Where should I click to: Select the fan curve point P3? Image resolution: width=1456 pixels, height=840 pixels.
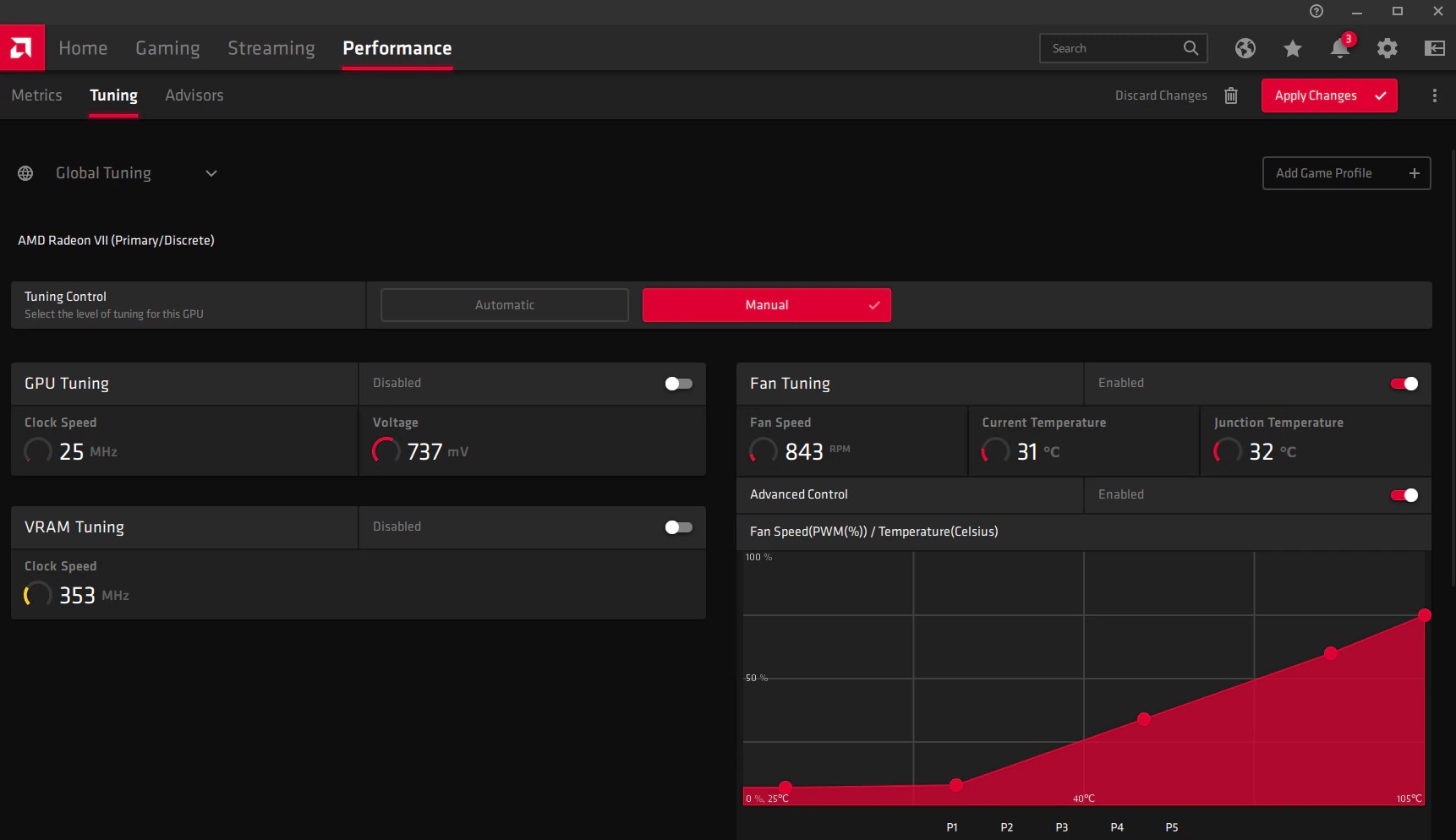point(1144,719)
